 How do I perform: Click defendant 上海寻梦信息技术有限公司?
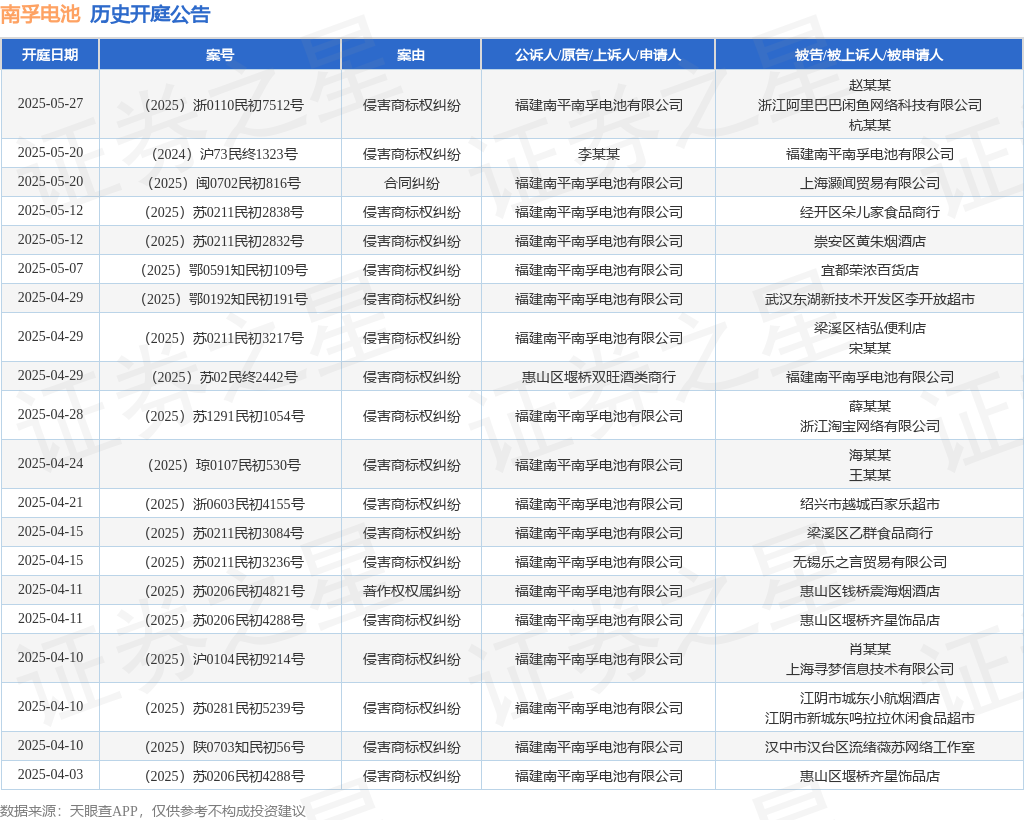tap(869, 669)
